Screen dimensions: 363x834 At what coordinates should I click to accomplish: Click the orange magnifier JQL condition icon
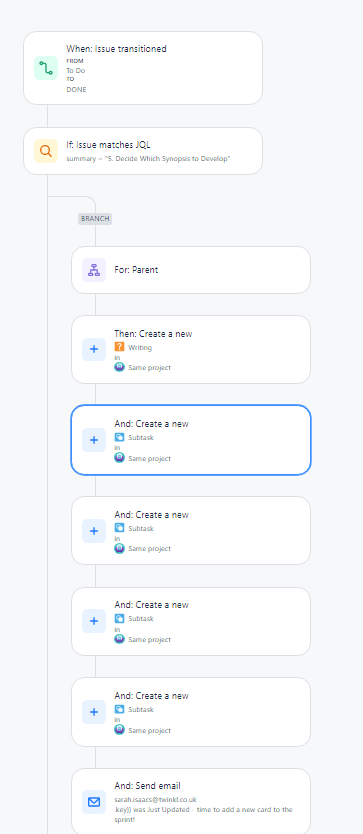(46, 151)
